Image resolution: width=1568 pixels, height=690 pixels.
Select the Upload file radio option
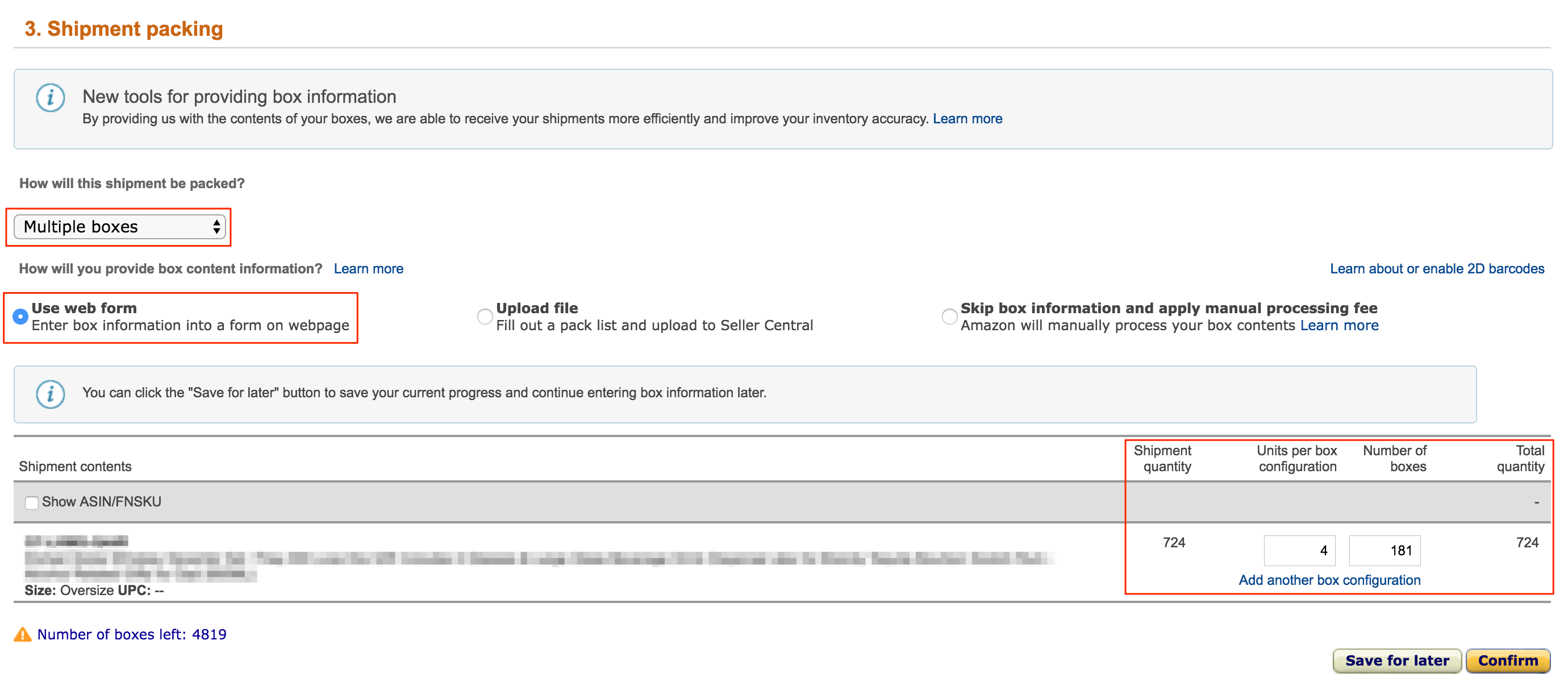[485, 317]
